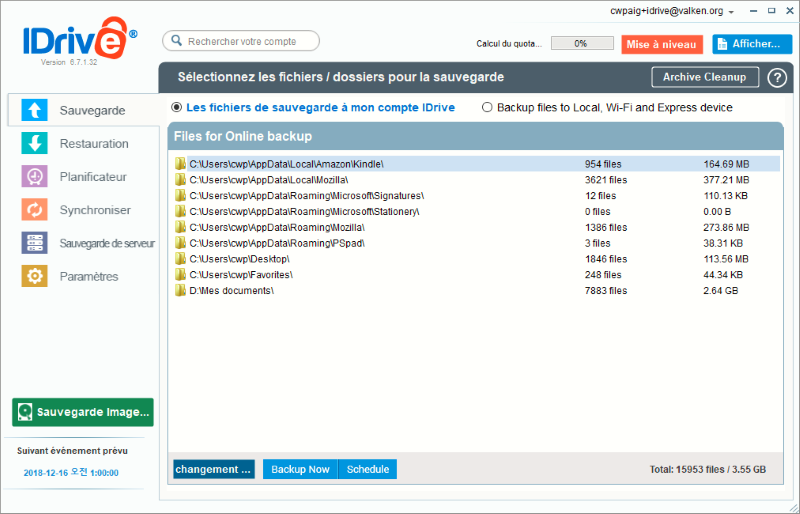Click the Sauvegarde Image... button

pos(83,412)
